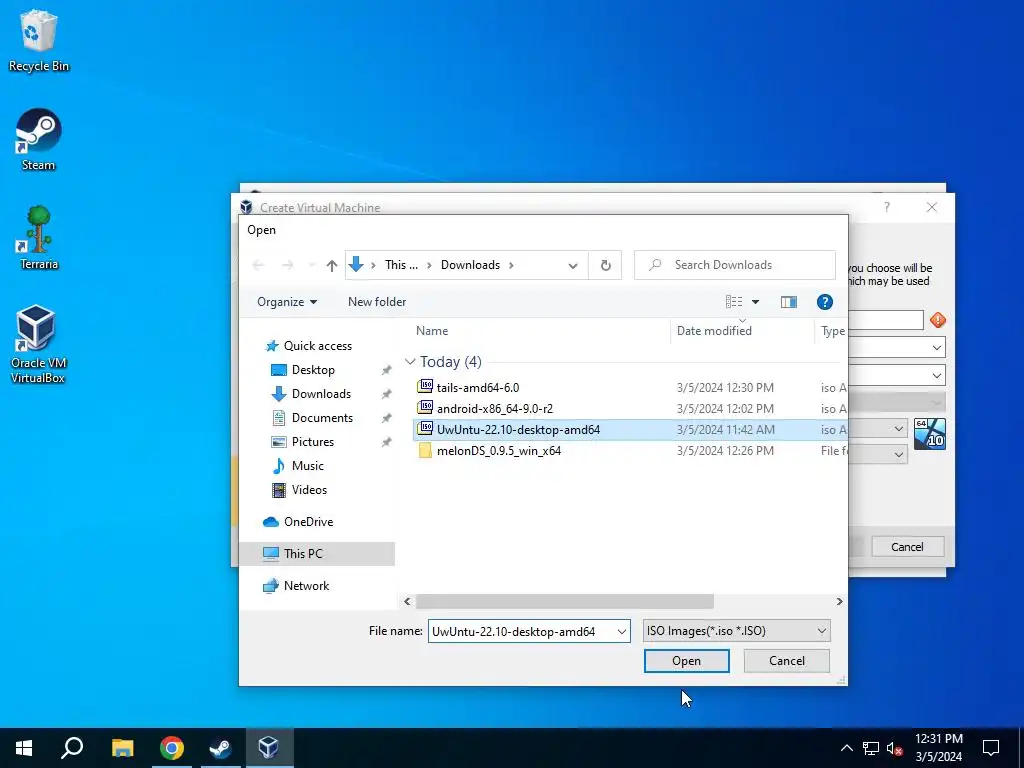Select Videos in the navigation pane
Viewport: 1024px width, 768px height.
pos(309,490)
